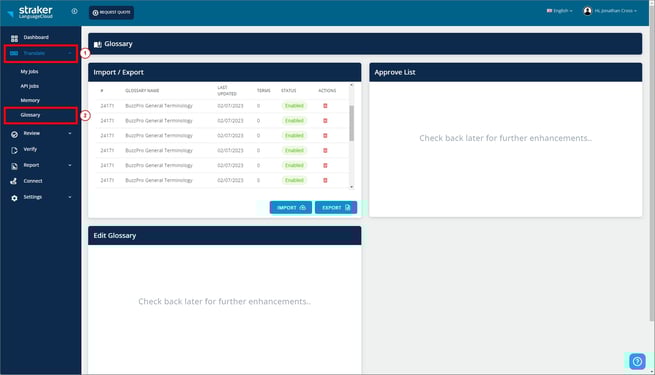Click the Straker LanguageCloud logo
Image resolution: width=655 pixels, height=375 pixels.
pyautogui.click(x=30, y=12)
